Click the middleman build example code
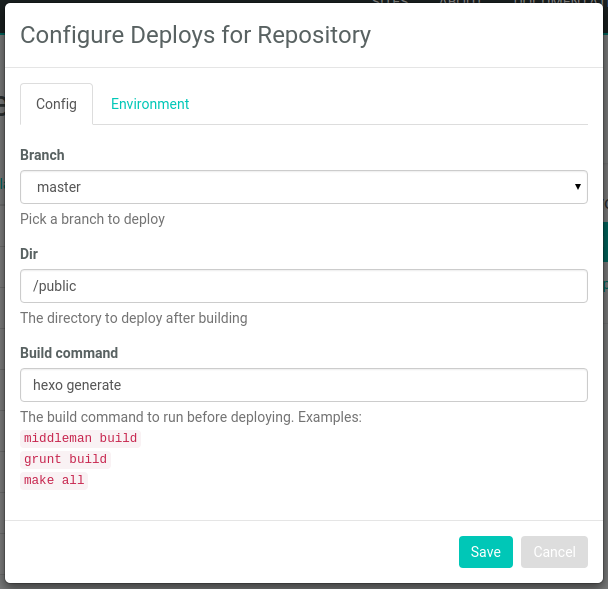 (81, 438)
